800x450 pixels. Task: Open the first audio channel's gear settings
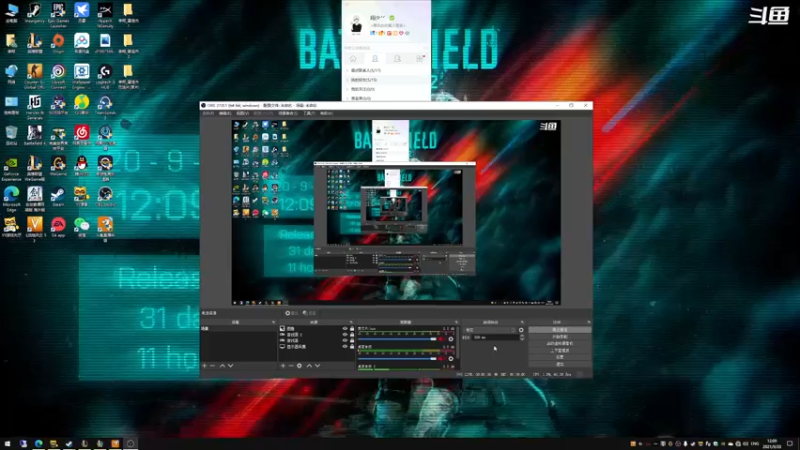(451, 339)
